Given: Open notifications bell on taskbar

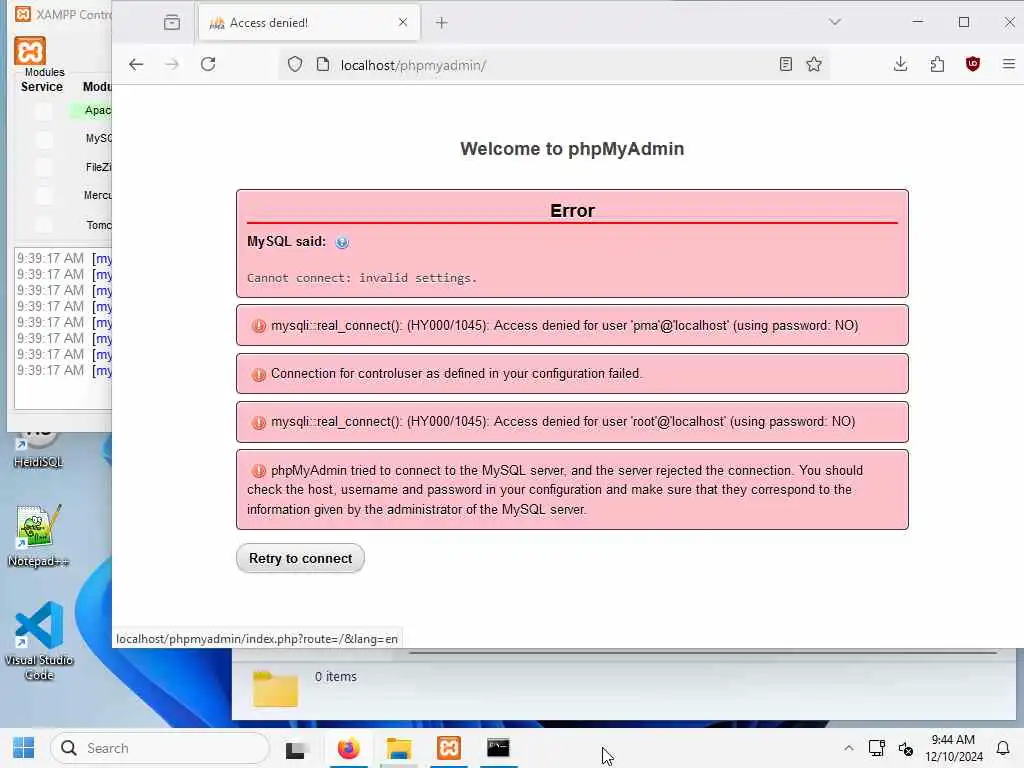Looking at the screenshot, I should coord(1003,748).
